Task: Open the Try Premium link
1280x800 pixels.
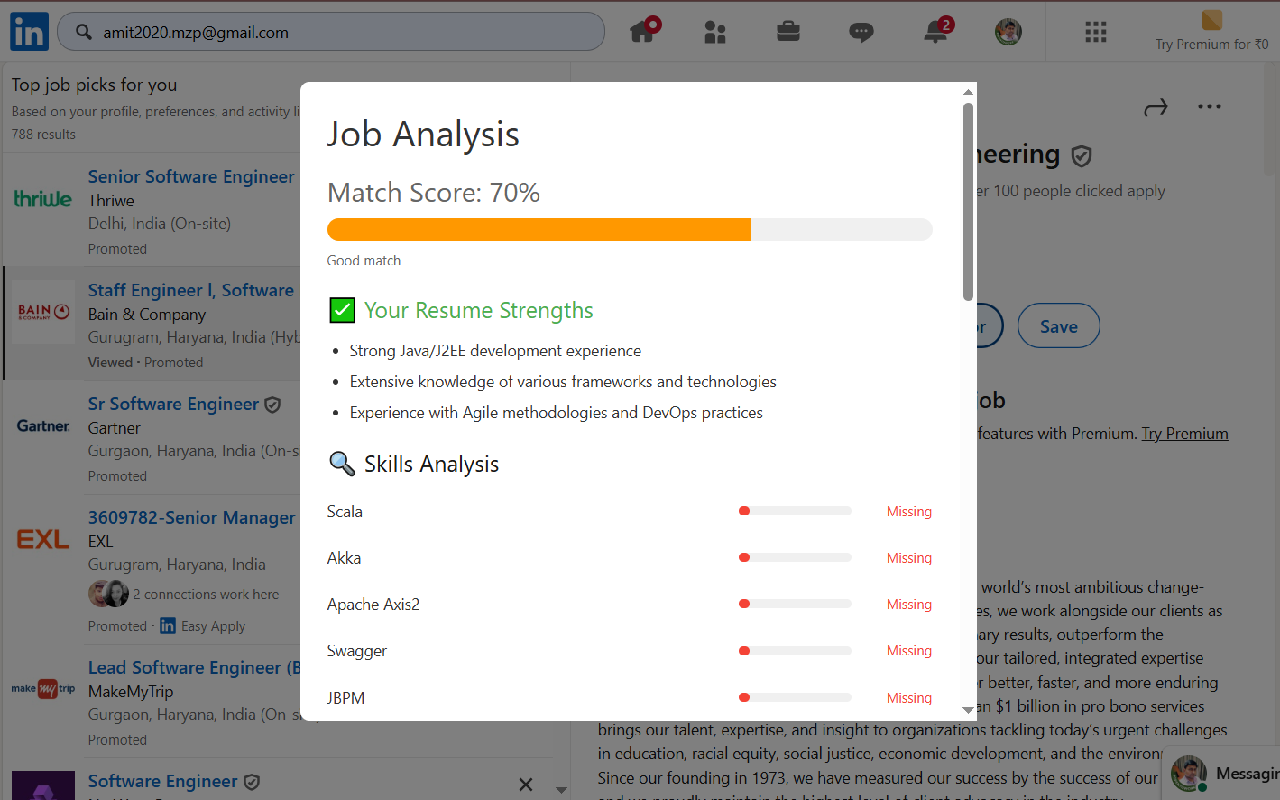Action: click(1185, 433)
